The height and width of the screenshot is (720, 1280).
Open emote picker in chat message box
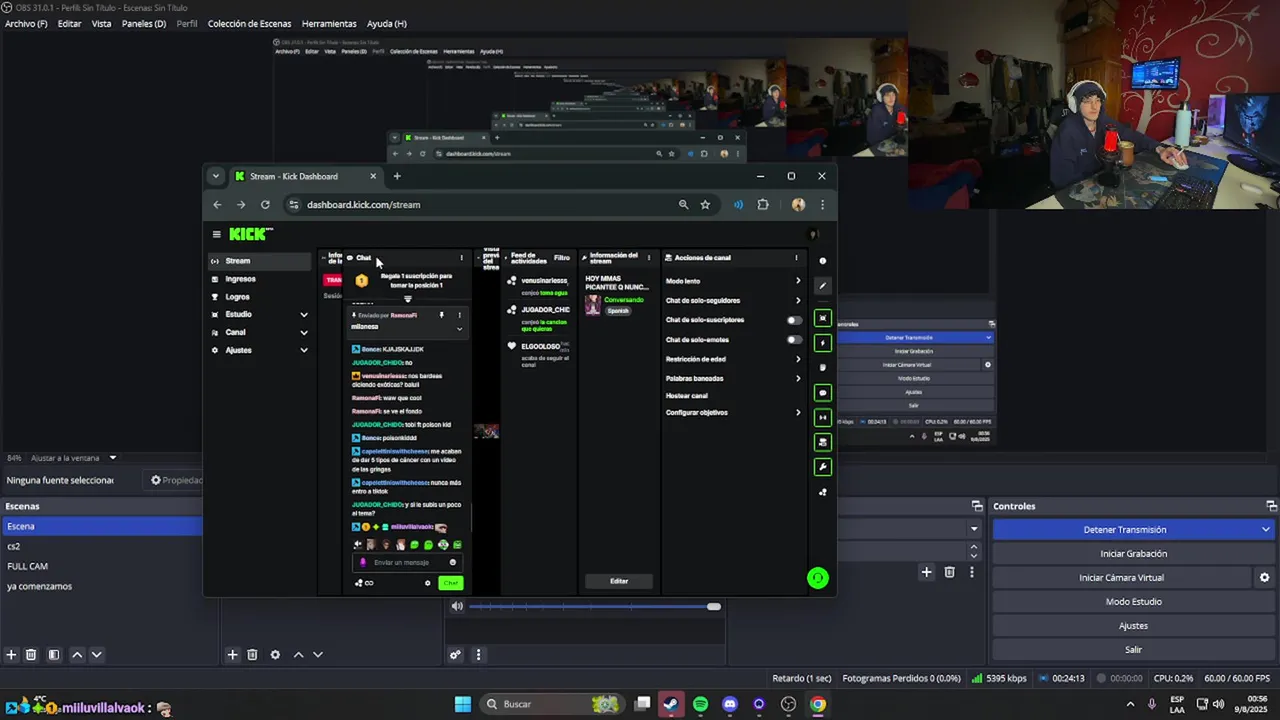coord(452,562)
